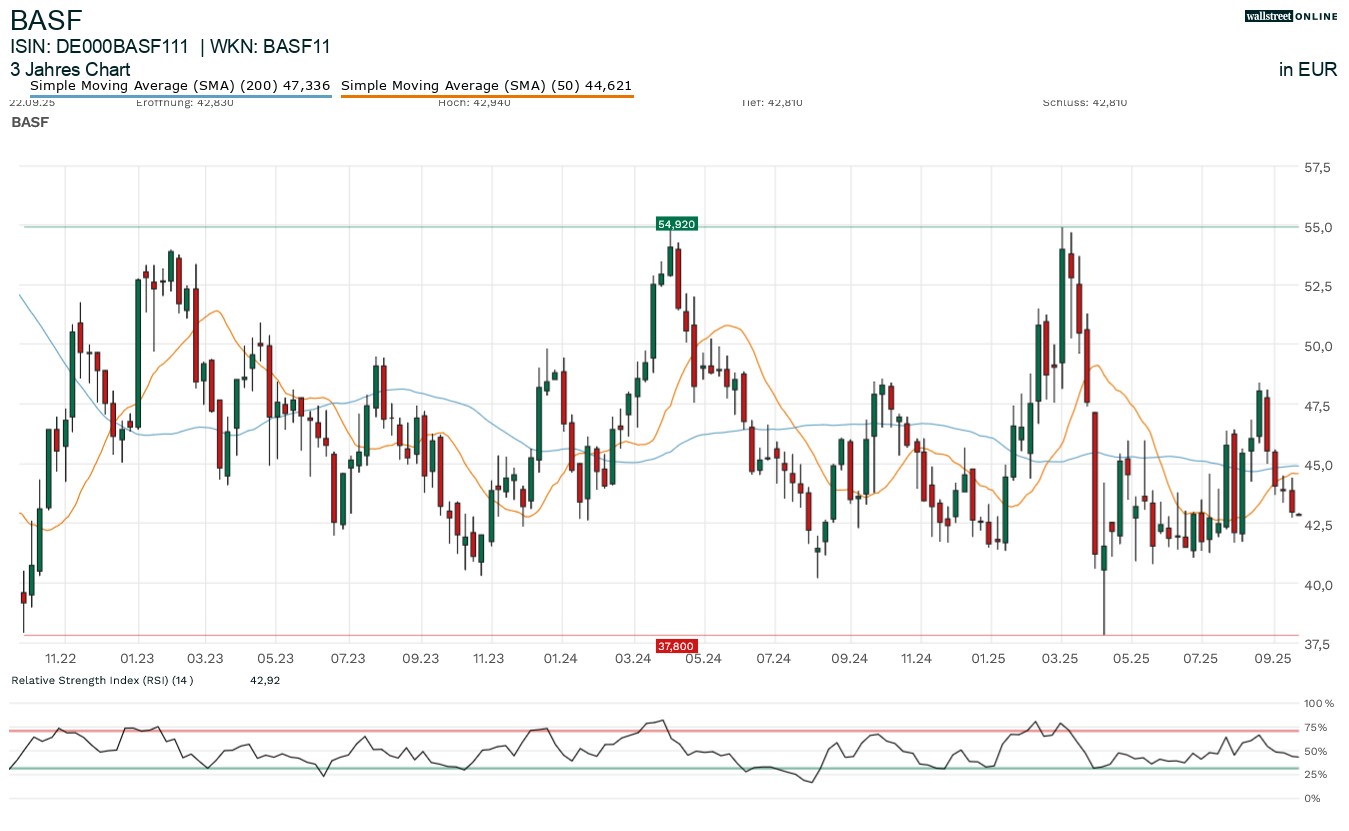1349x831 pixels.
Task: Click the 50,0 price axis label
Action: (1319, 346)
